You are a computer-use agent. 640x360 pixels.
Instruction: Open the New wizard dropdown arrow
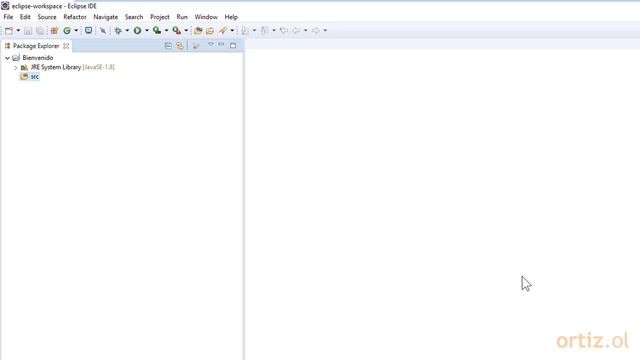point(18,31)
